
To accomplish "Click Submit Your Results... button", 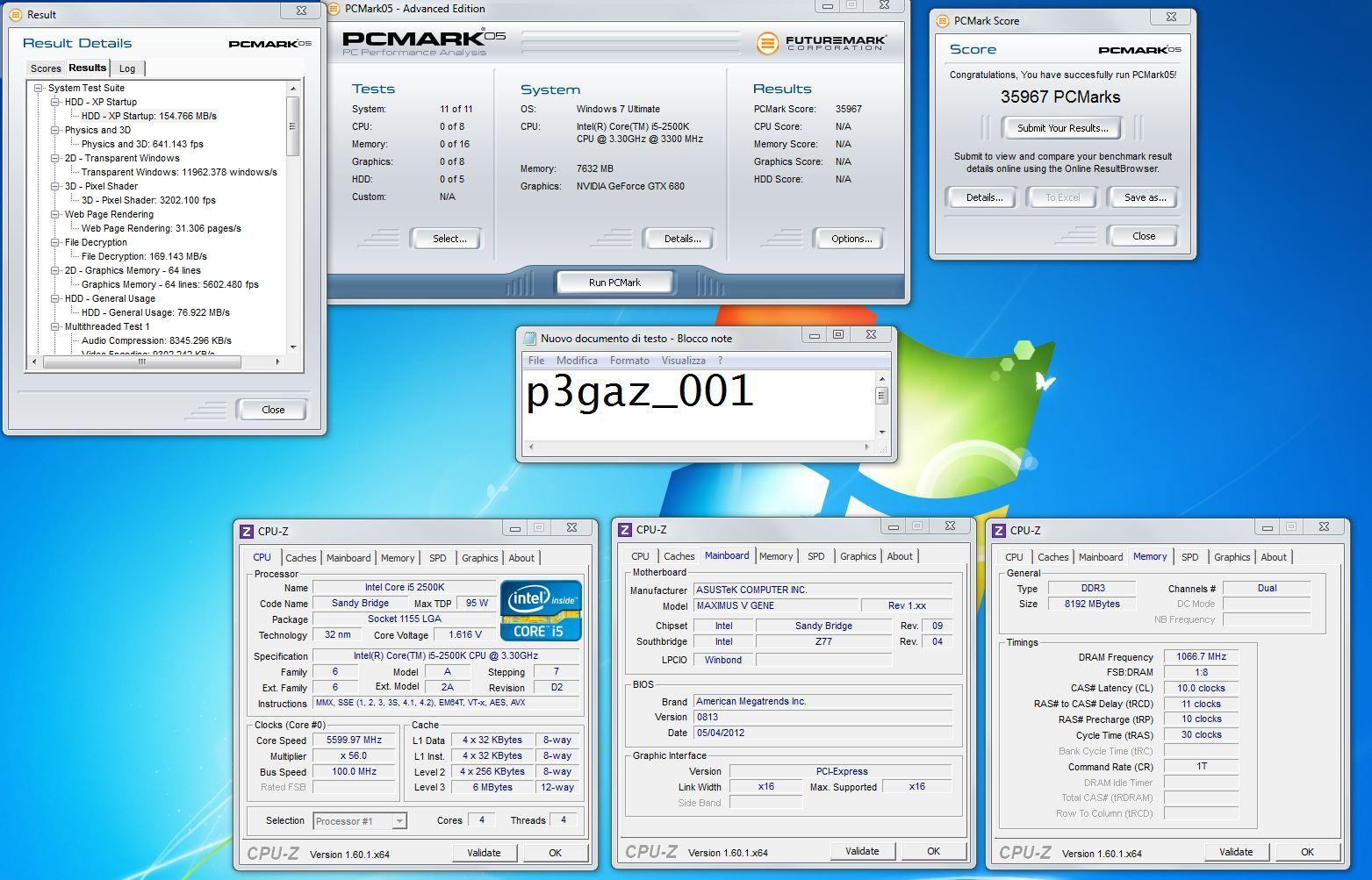I will click(1062, 128).
